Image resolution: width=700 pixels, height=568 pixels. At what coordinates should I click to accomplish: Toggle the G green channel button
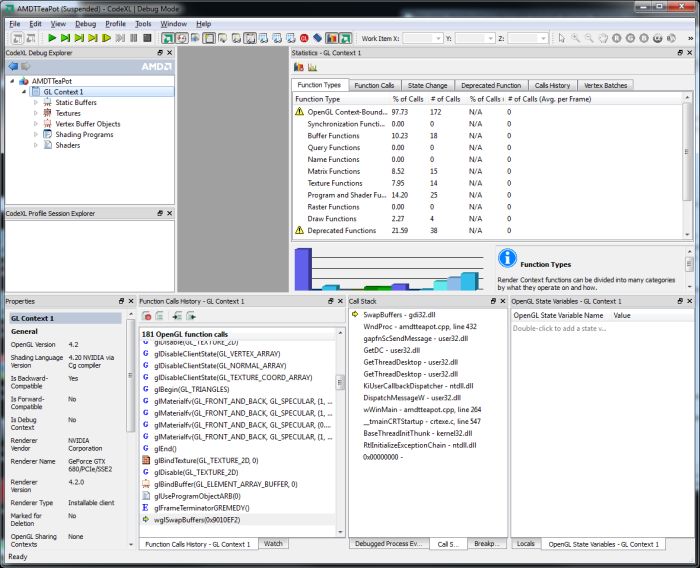click(x=630, y=38)
